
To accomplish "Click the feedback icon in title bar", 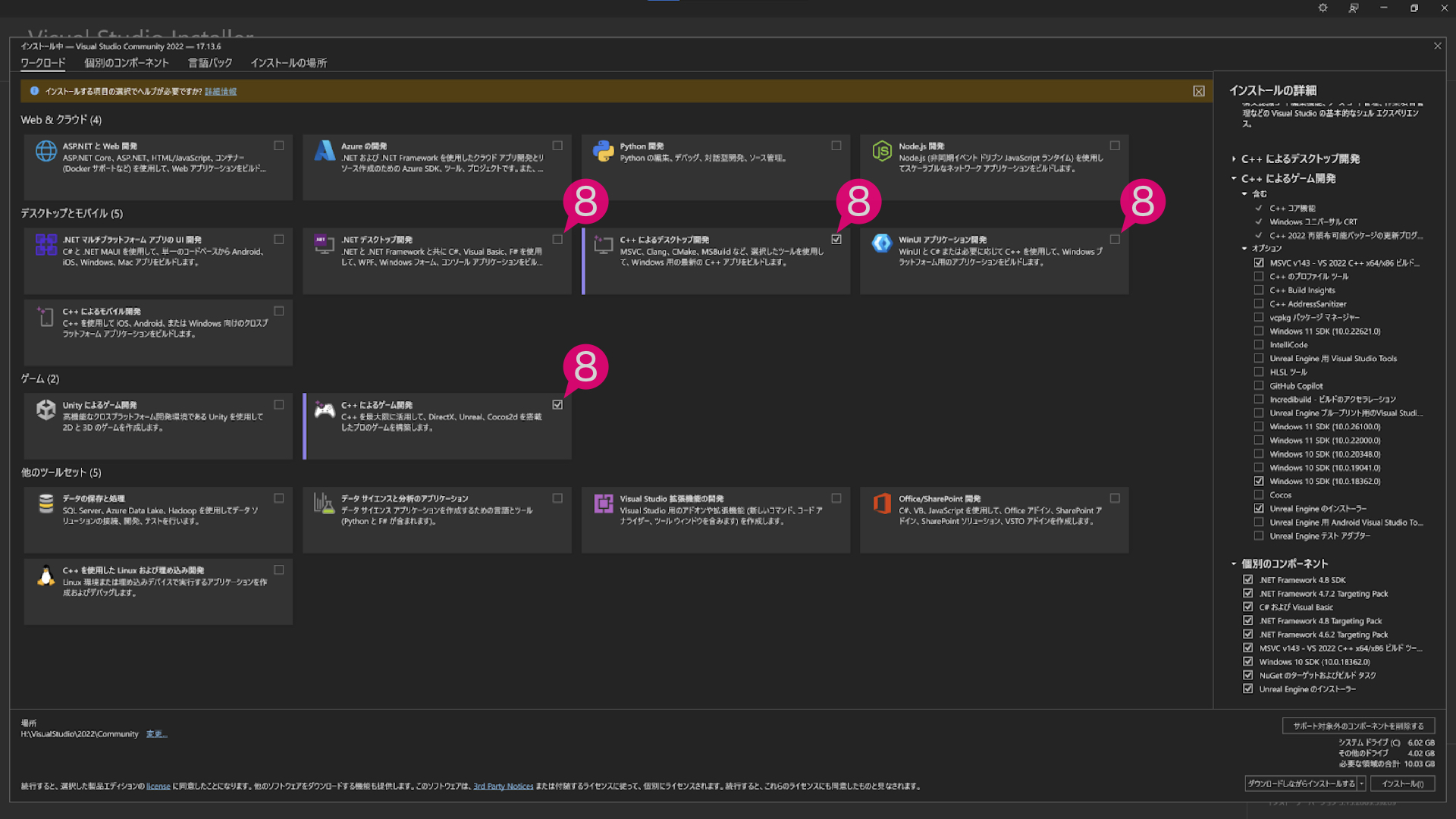I will (x=1354, y=8).
